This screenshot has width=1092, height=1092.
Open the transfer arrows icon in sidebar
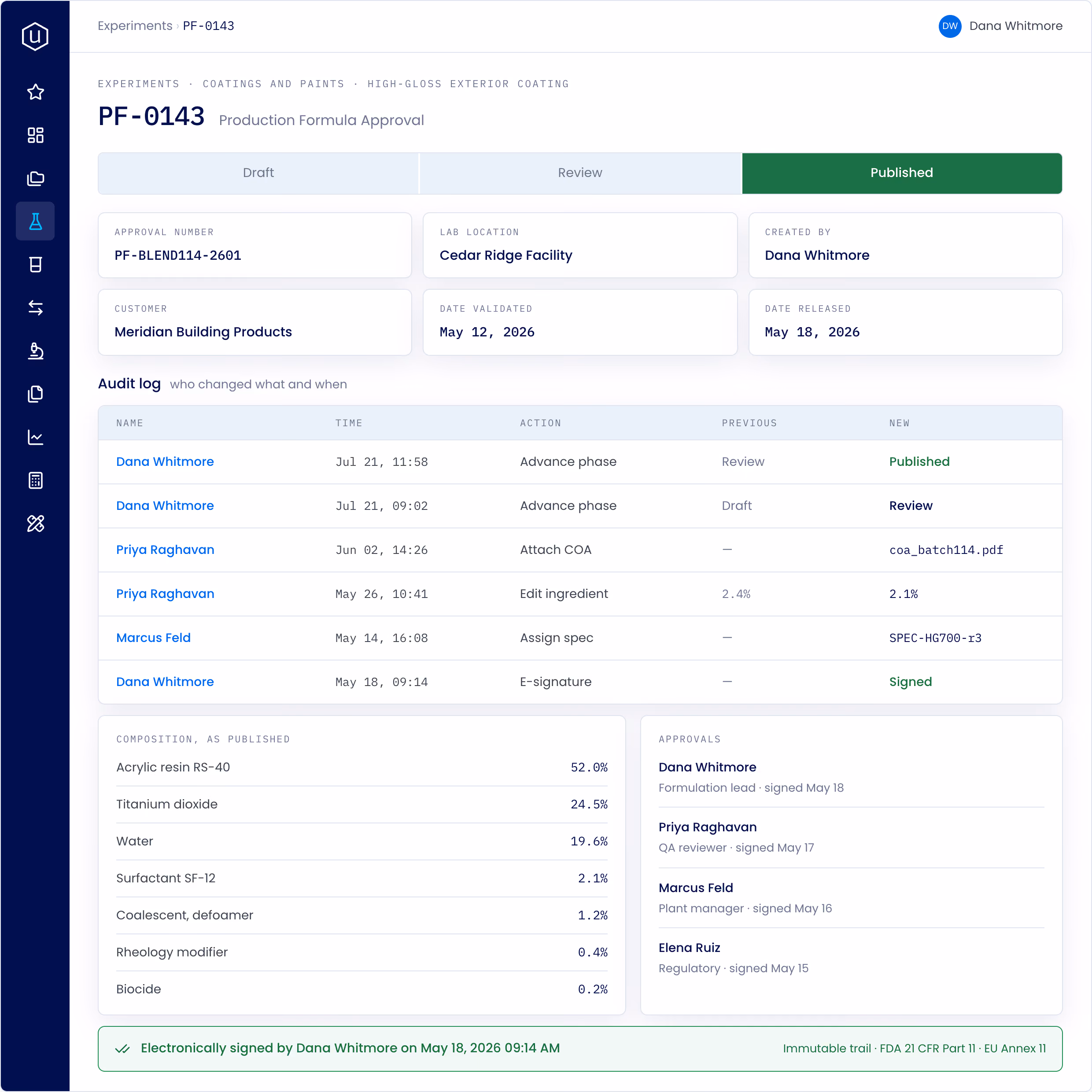(x=36, y=307)
